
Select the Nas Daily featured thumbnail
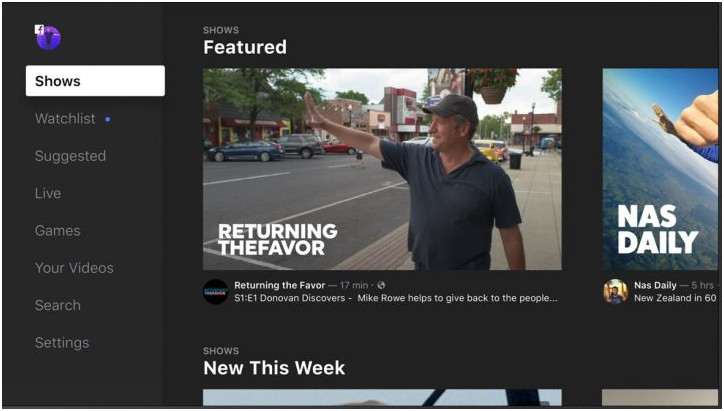[660, 169]
